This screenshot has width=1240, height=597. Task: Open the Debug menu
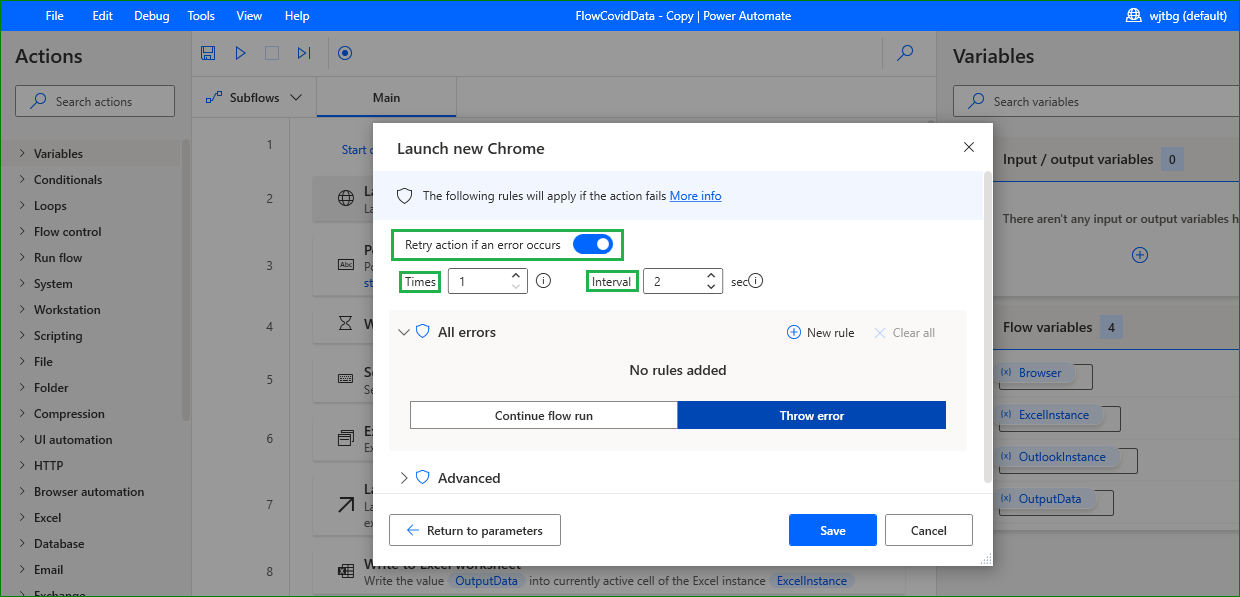(x=152, y=16)
